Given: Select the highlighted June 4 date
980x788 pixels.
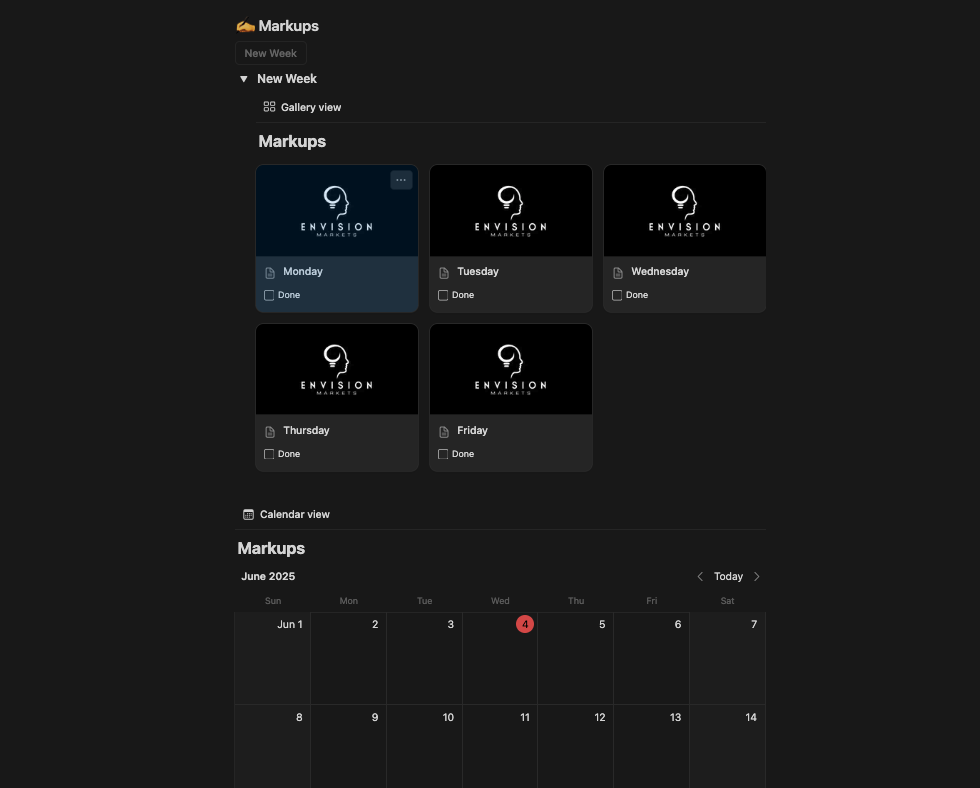Looking at the screenshot, I should click(524, 624).
